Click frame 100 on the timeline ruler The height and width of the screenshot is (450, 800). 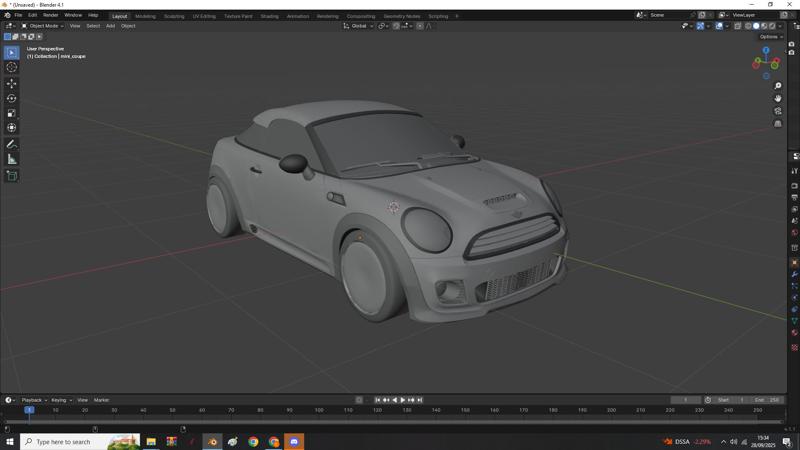319,410
